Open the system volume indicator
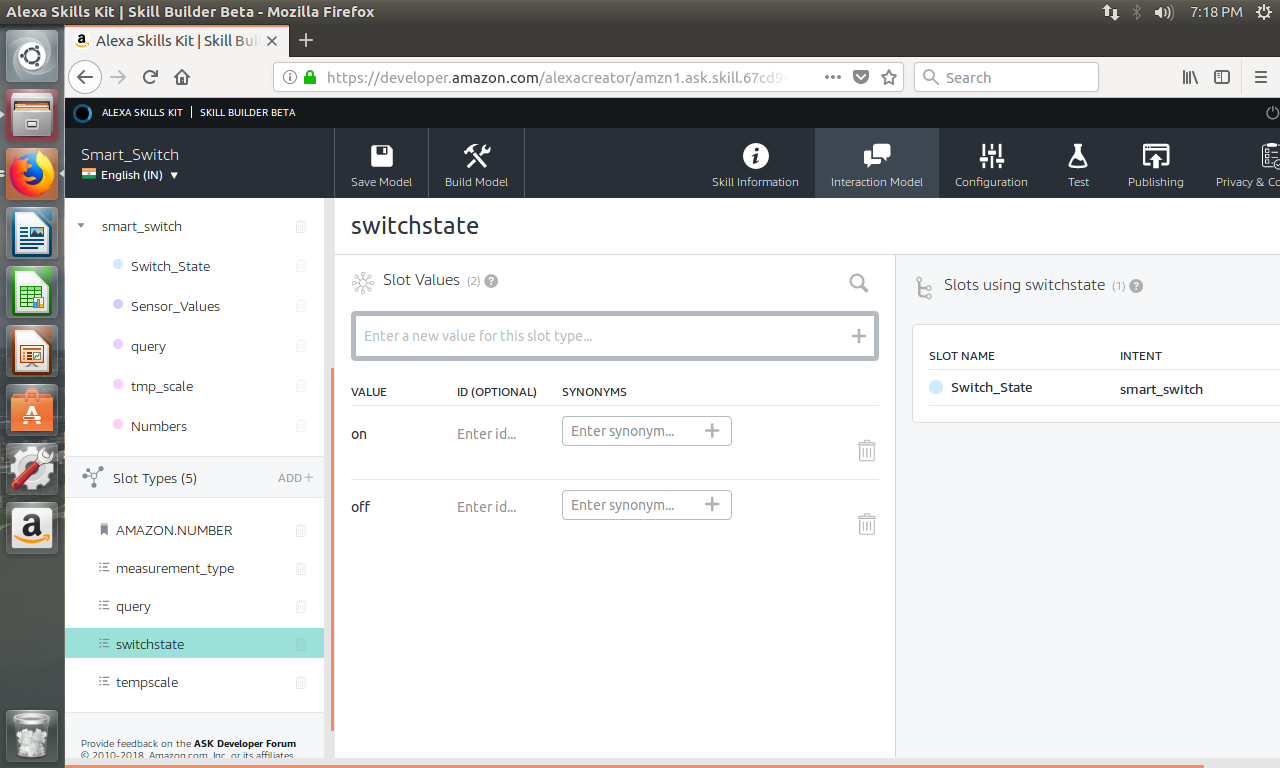Viewport: 1280px width, 768px height. point(1163,12)
